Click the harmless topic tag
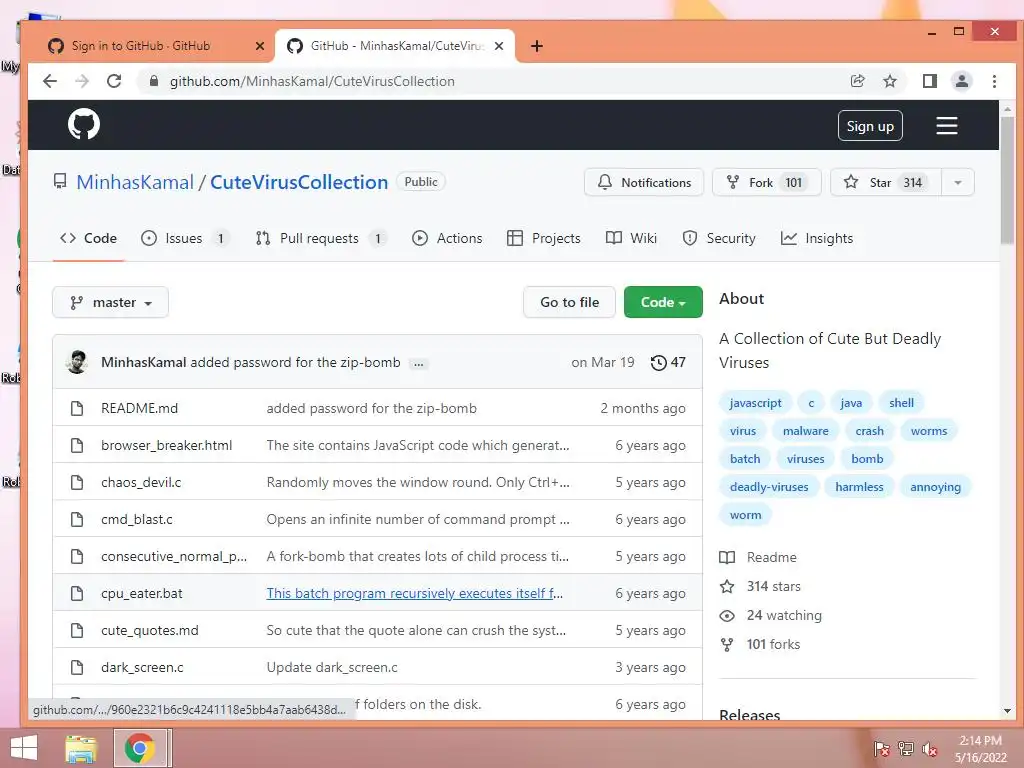The height and width of the screenshot is (768, 1024). 859,487
